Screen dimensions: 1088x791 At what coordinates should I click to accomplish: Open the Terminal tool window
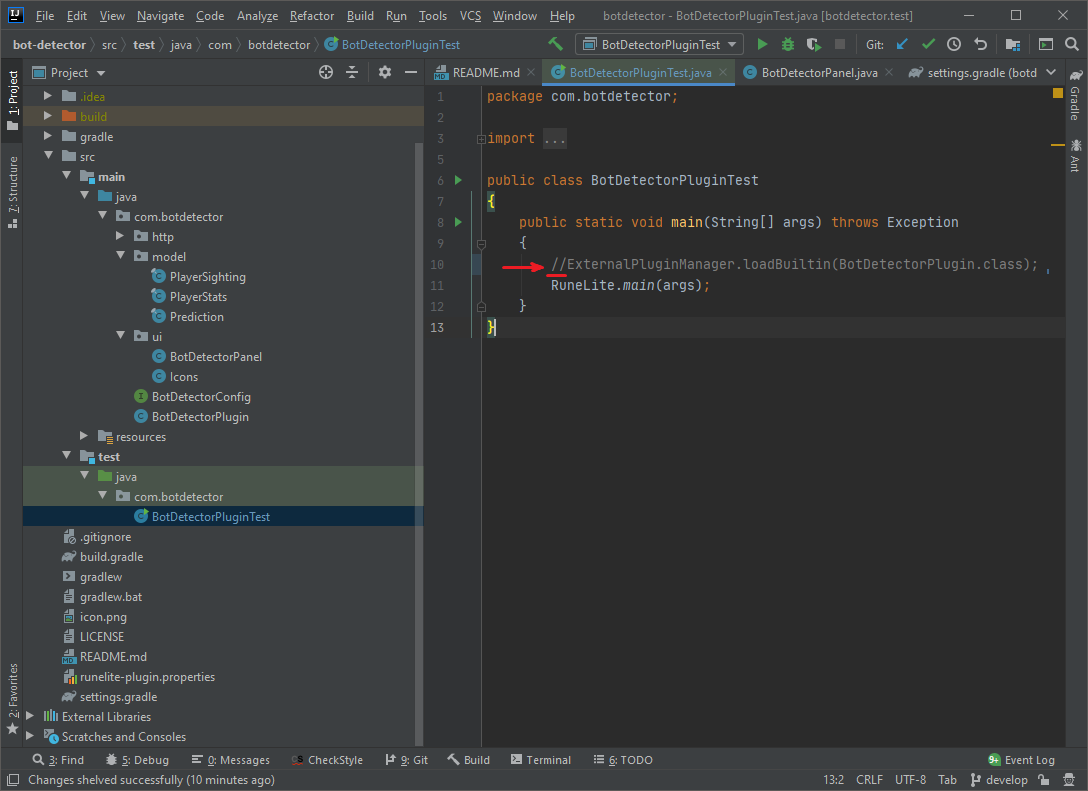539,760
